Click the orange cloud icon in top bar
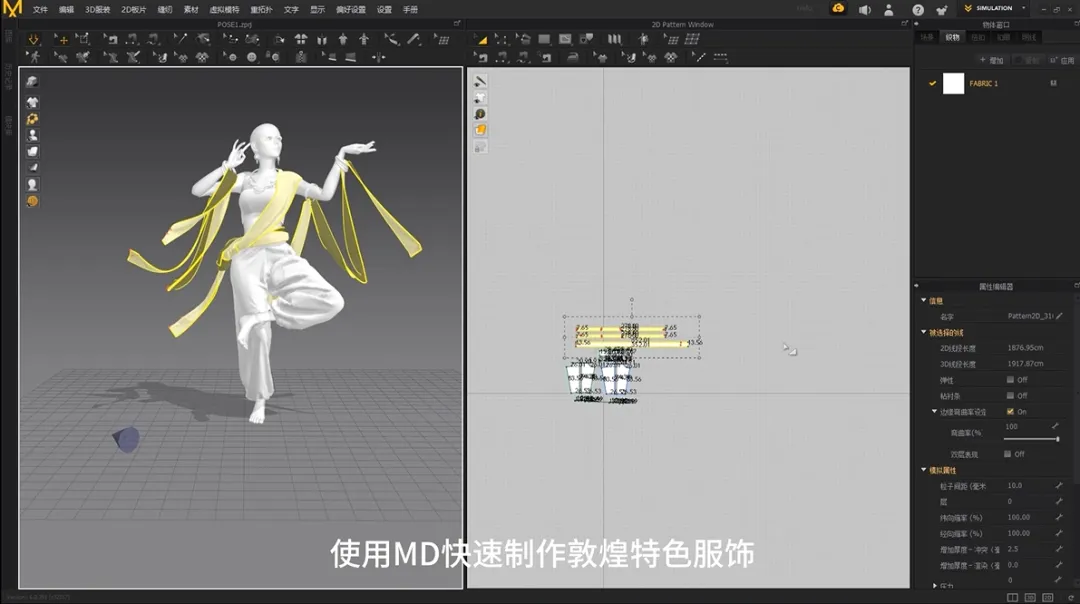The image size is (1080, 604). [x=838, y=9]
